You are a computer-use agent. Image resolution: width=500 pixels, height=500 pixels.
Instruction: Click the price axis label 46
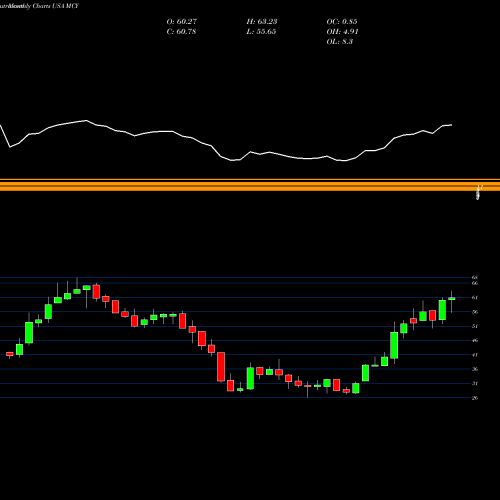[475, 340]
